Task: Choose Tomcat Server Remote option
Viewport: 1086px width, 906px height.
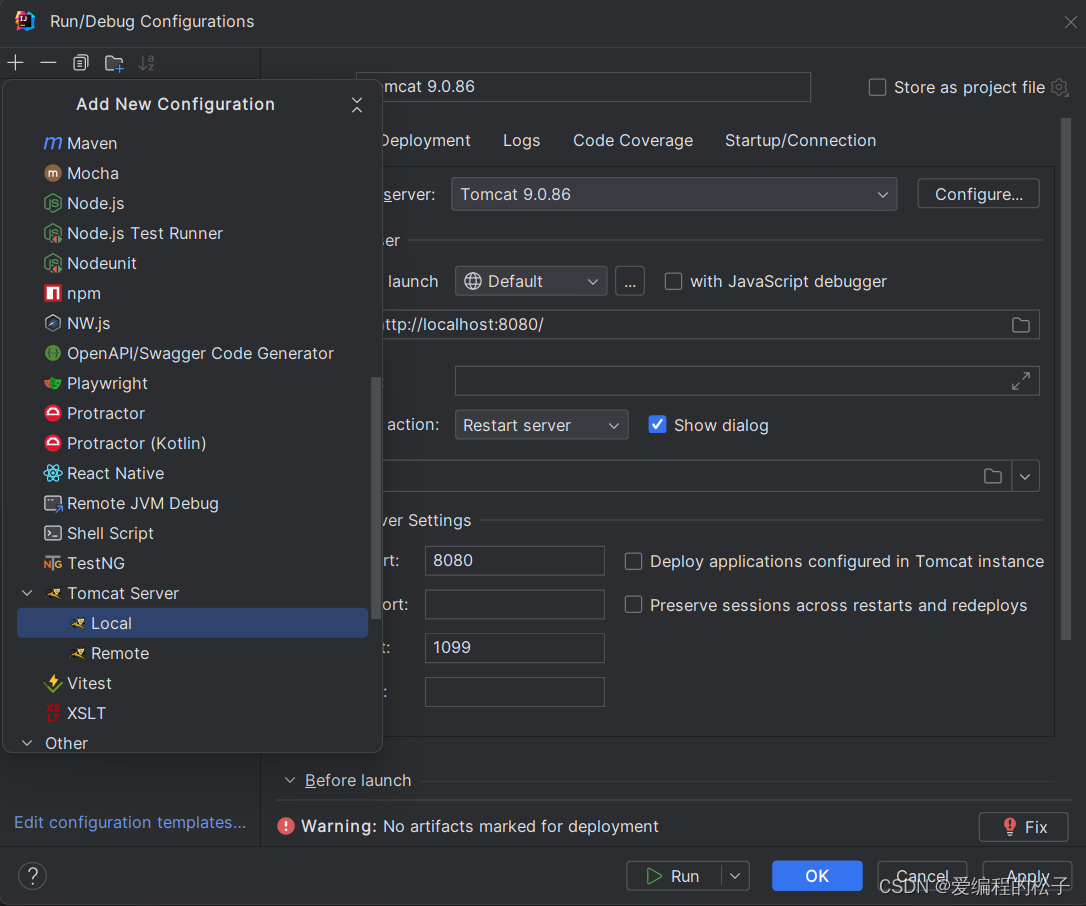Action: 193,653
